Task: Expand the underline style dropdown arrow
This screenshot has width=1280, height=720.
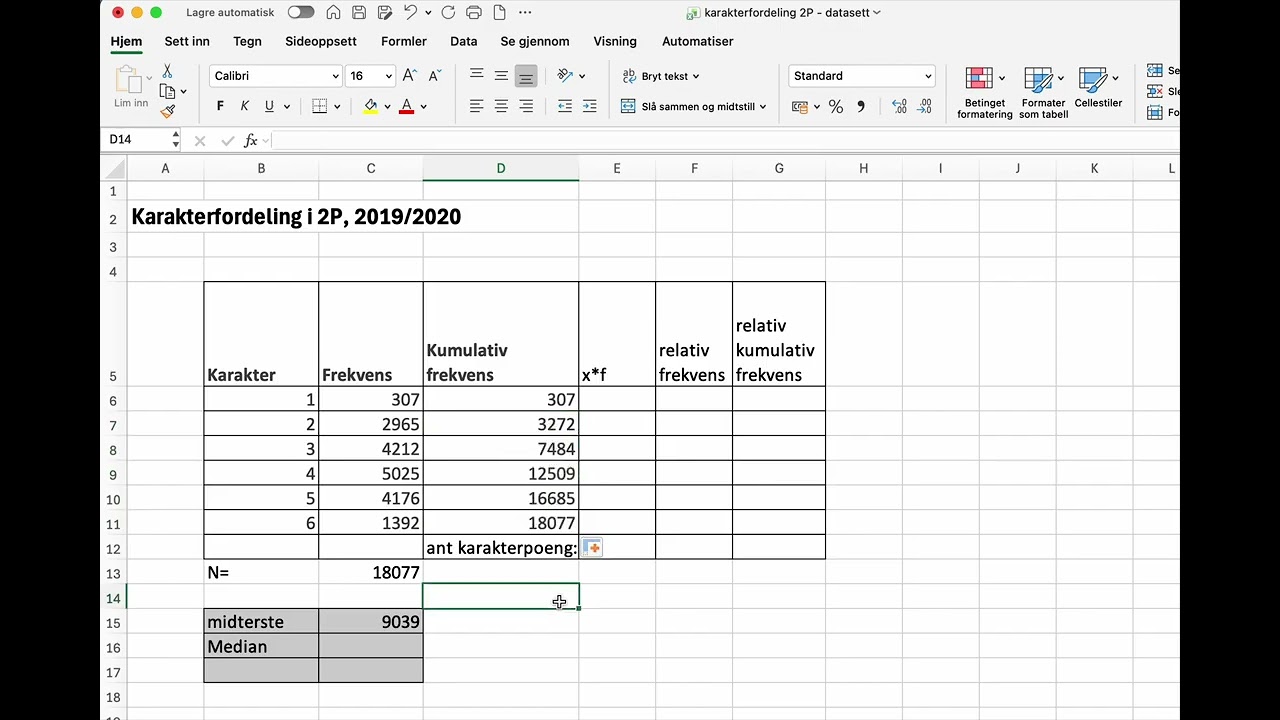Action: pos(287,106)
